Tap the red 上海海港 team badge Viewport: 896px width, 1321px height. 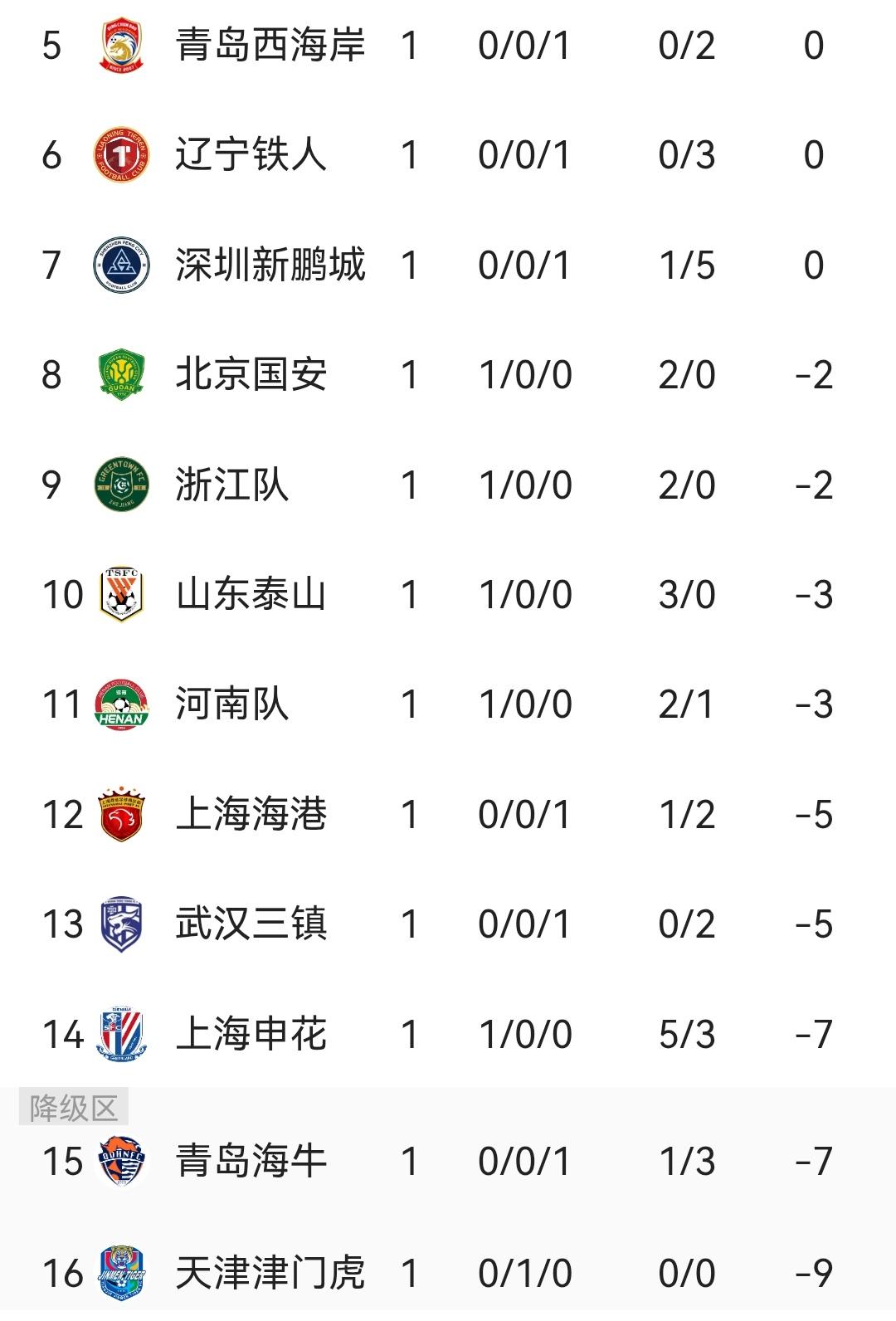point(121,815)
